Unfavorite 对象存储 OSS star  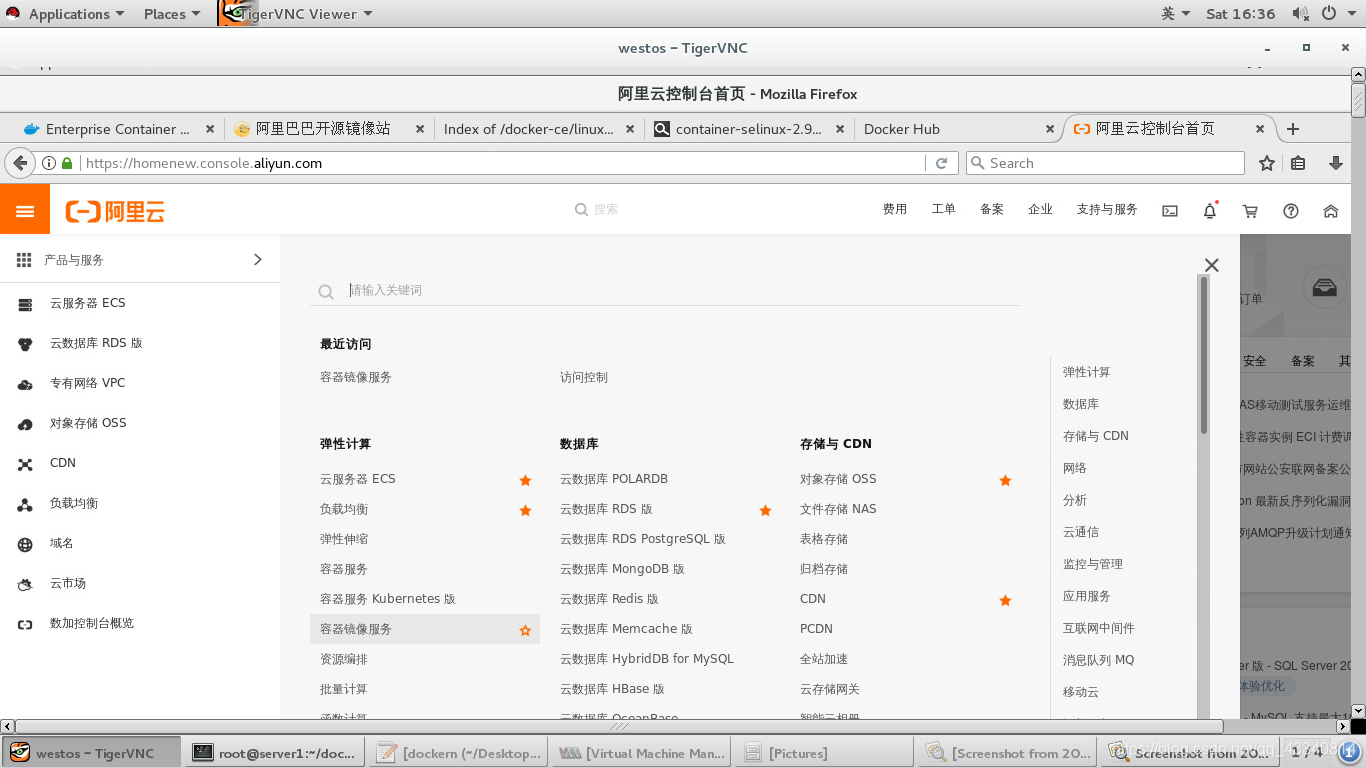[x=1005, y=480]
